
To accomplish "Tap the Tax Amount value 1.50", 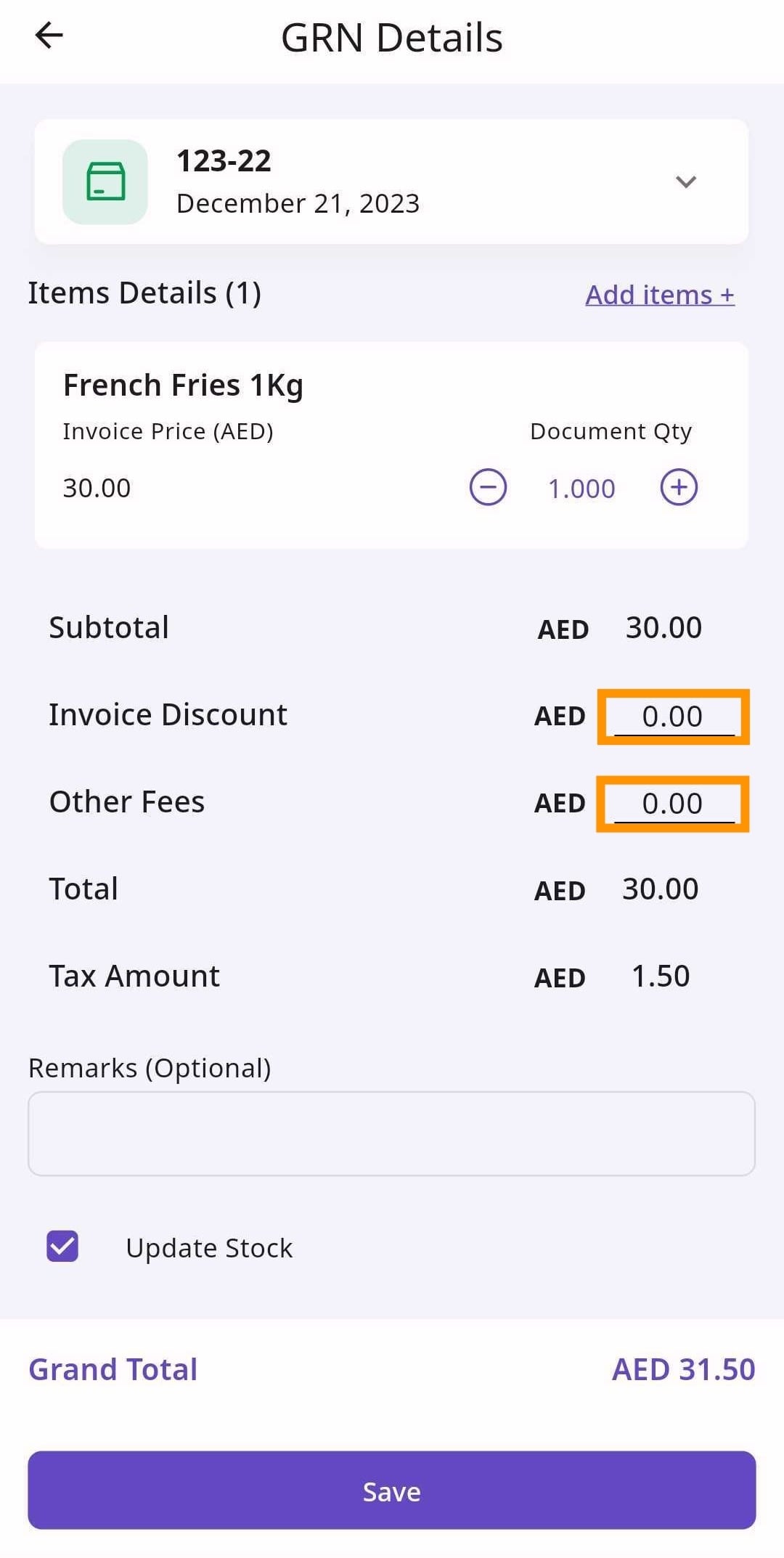I will 661,976.
